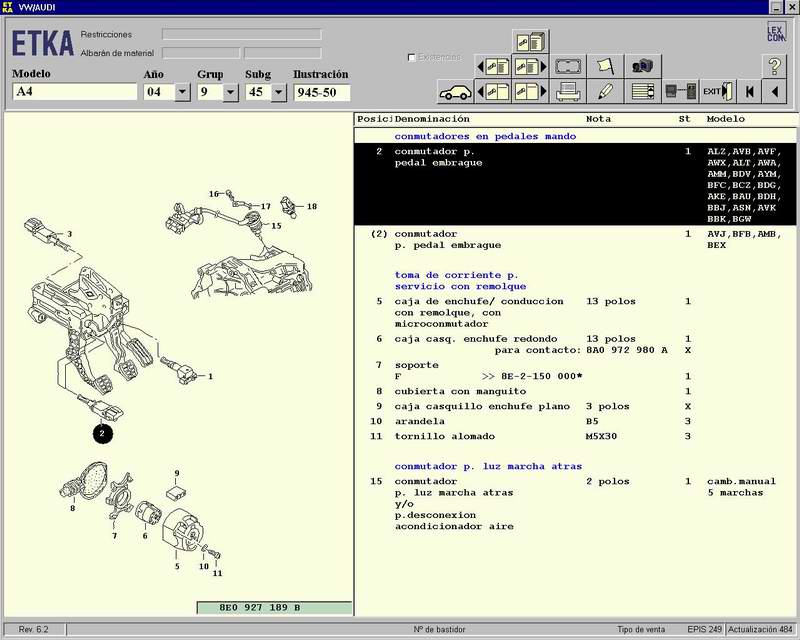Go back with the left arrow icon
This screenshot has height=640, width=800.
point(774,92)
